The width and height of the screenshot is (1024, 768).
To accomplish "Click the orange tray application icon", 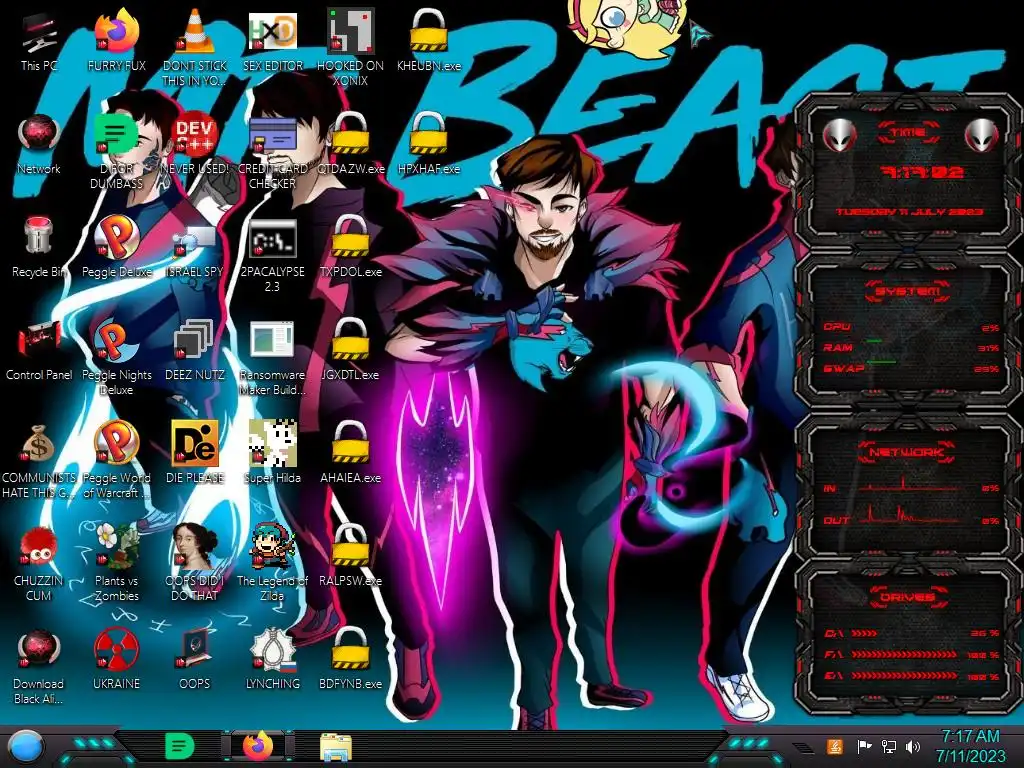I will (x=835, y=746).
